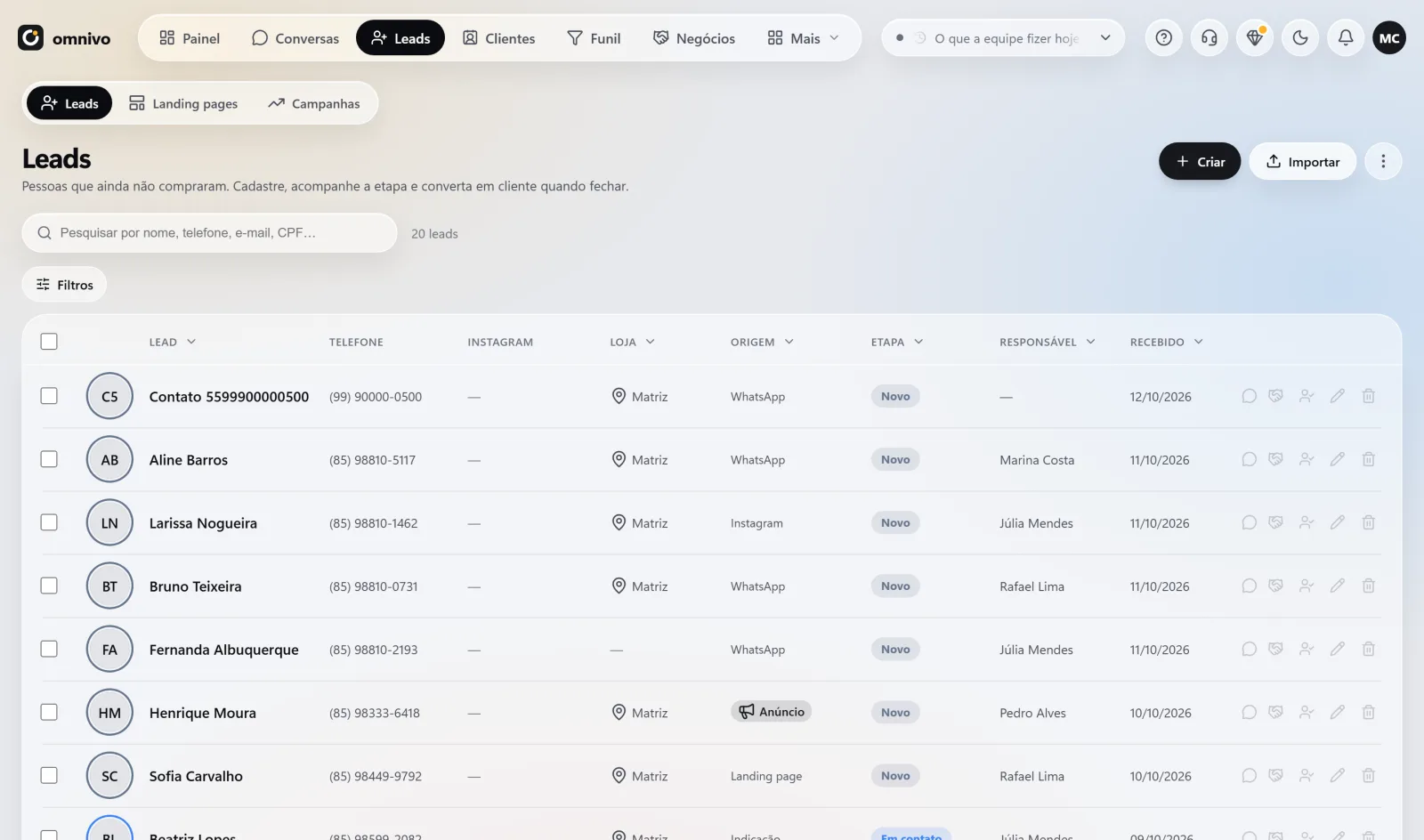Screen dimensions: 1424x840
Task: Open the three-dot more options button
Action: pos(1383,161)
